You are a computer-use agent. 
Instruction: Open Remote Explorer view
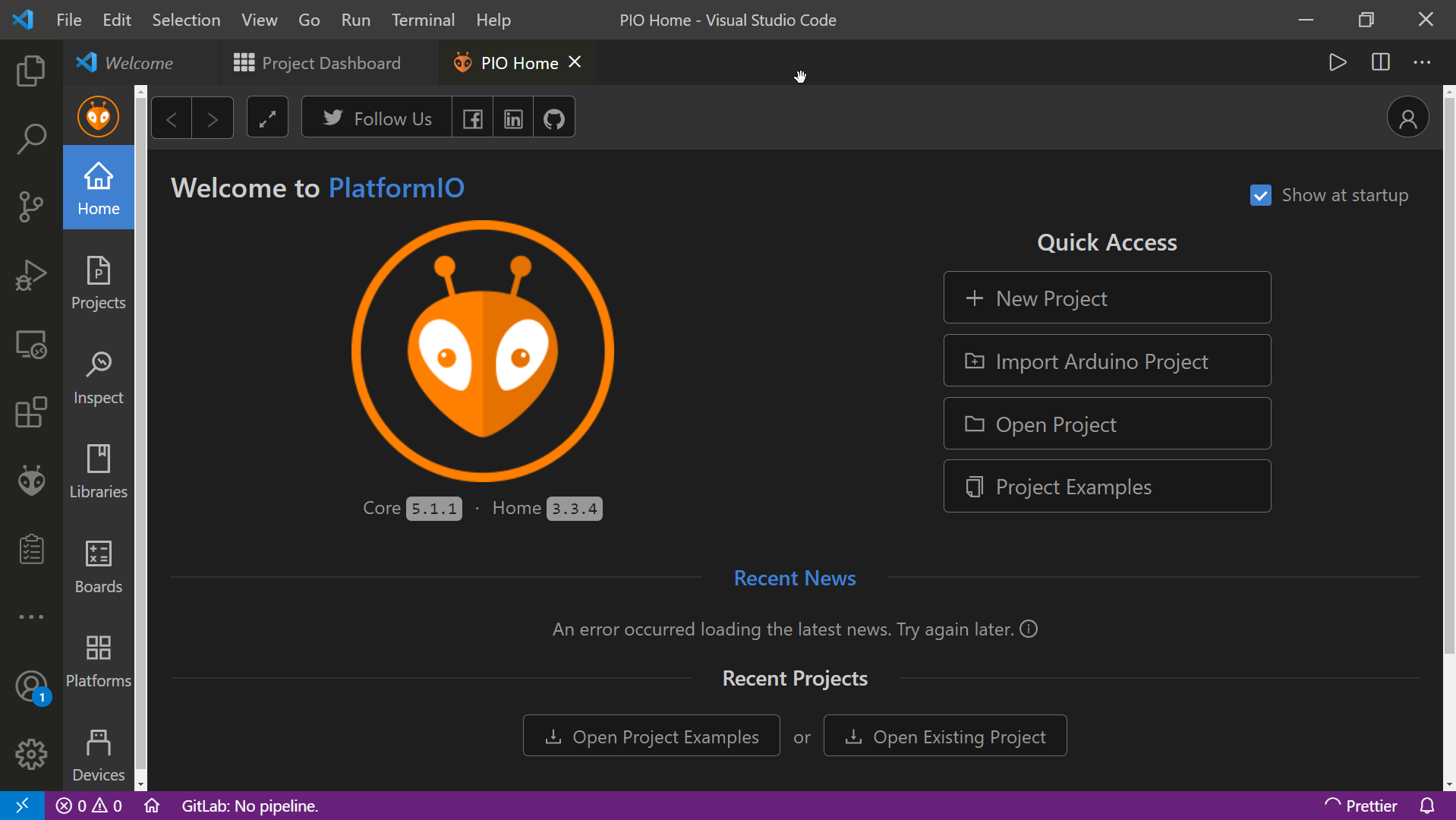tap(31, 344)
